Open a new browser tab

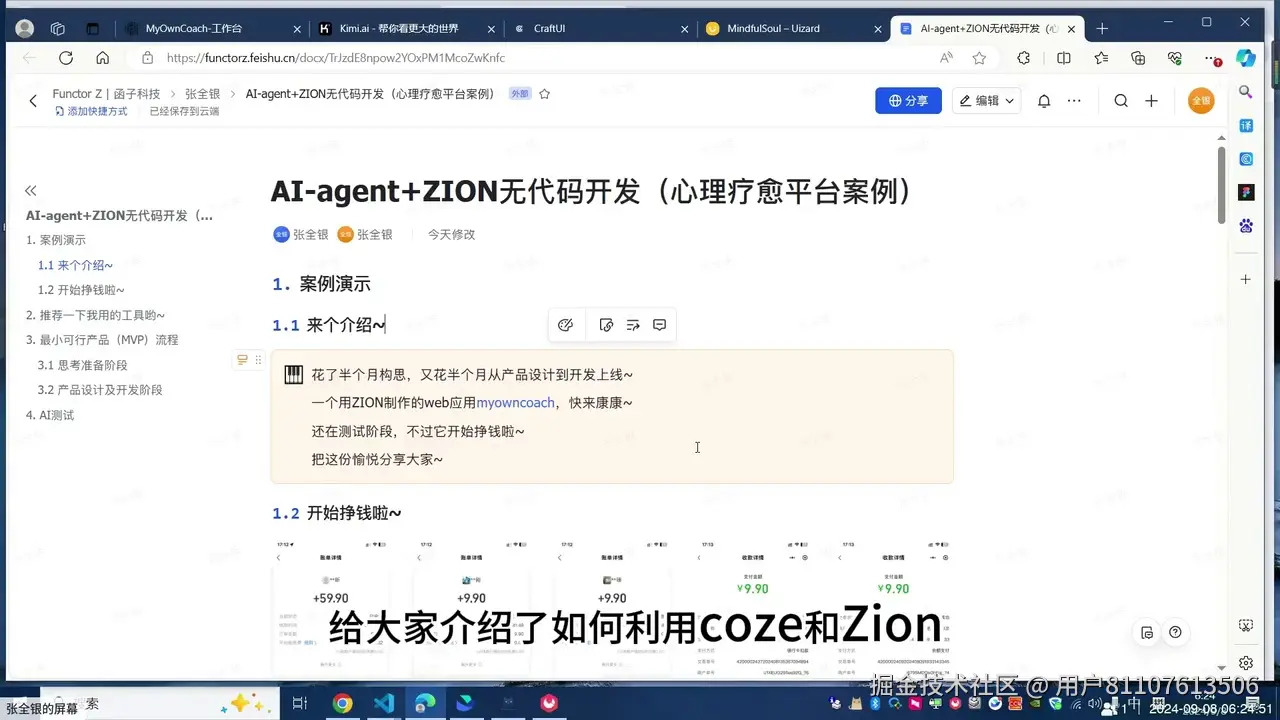(x=1102, y=29)
